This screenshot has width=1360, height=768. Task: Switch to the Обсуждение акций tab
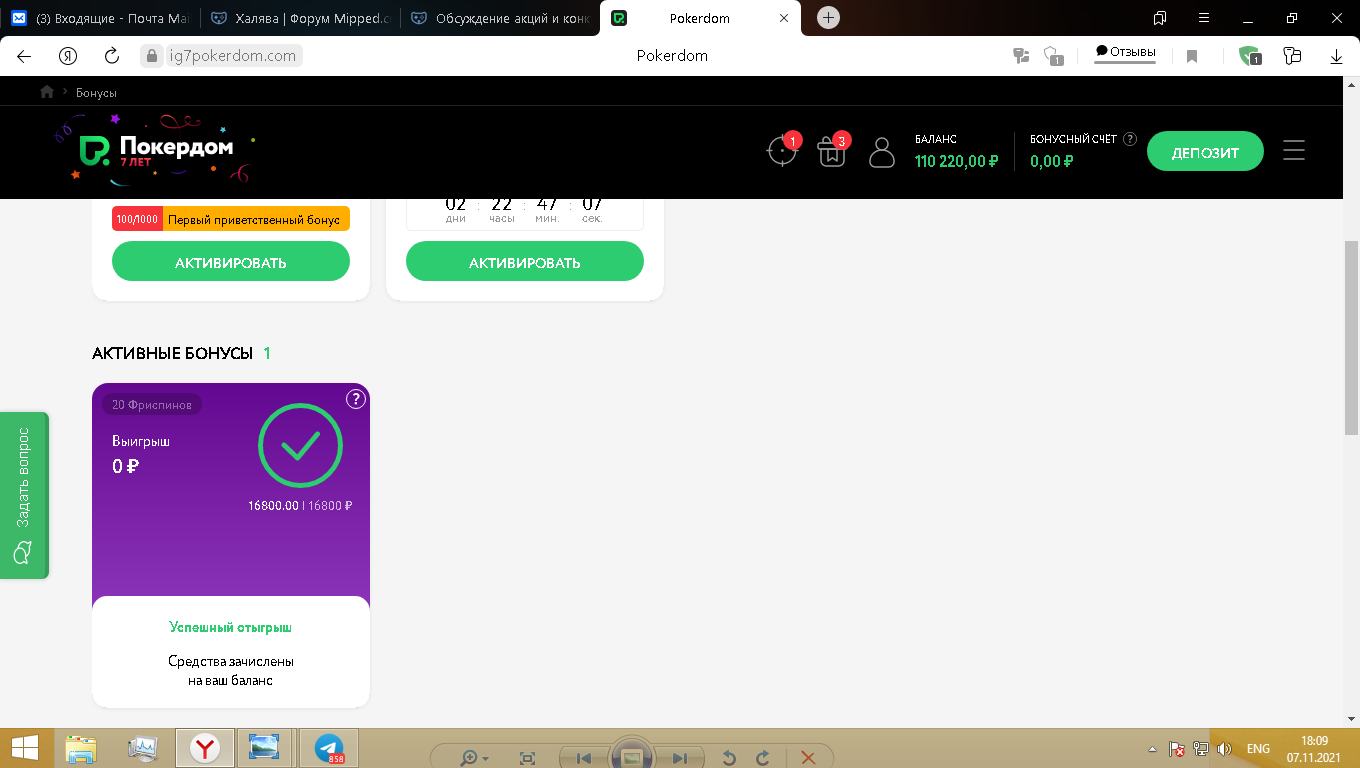pyautogui.click(x=500, y=18)
